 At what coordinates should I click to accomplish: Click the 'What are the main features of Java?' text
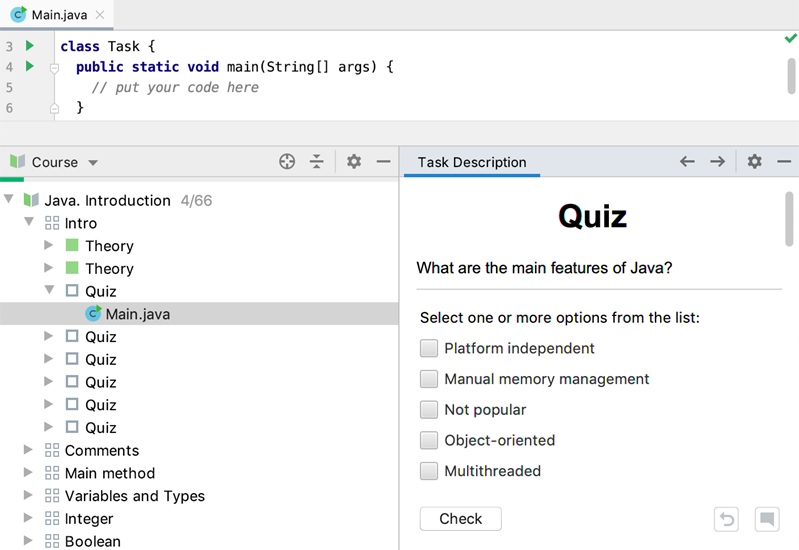[544, 268]
